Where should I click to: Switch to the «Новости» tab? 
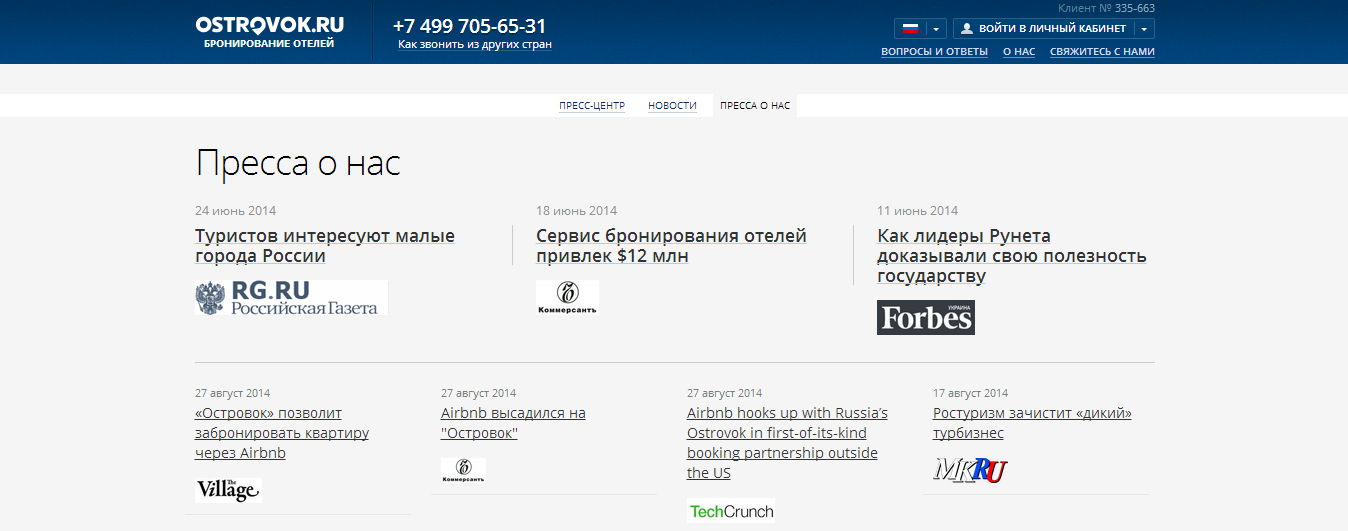[x=672, y=105]
